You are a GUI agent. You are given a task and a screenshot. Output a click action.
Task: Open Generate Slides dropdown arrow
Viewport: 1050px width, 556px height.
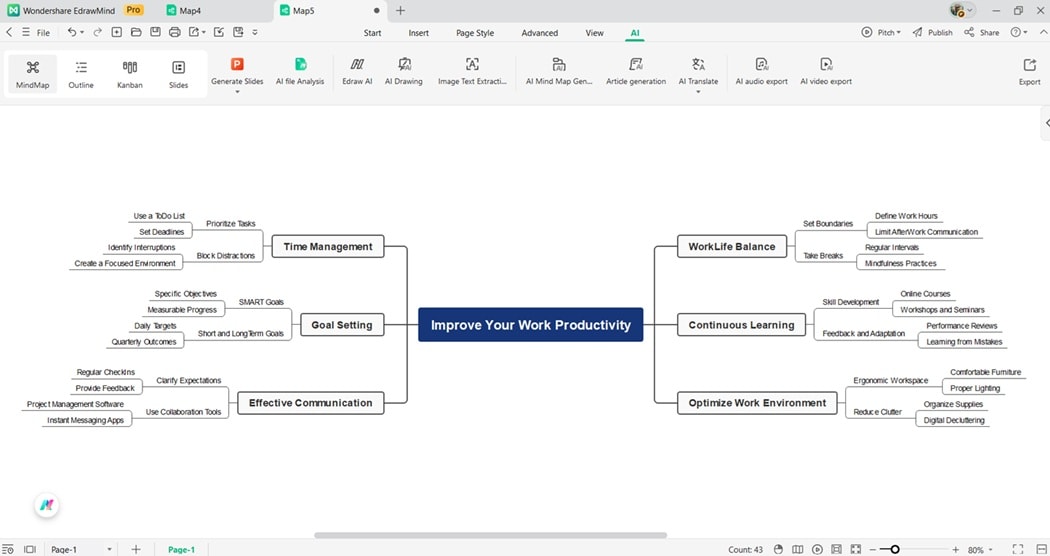click(x=237, y=92)
